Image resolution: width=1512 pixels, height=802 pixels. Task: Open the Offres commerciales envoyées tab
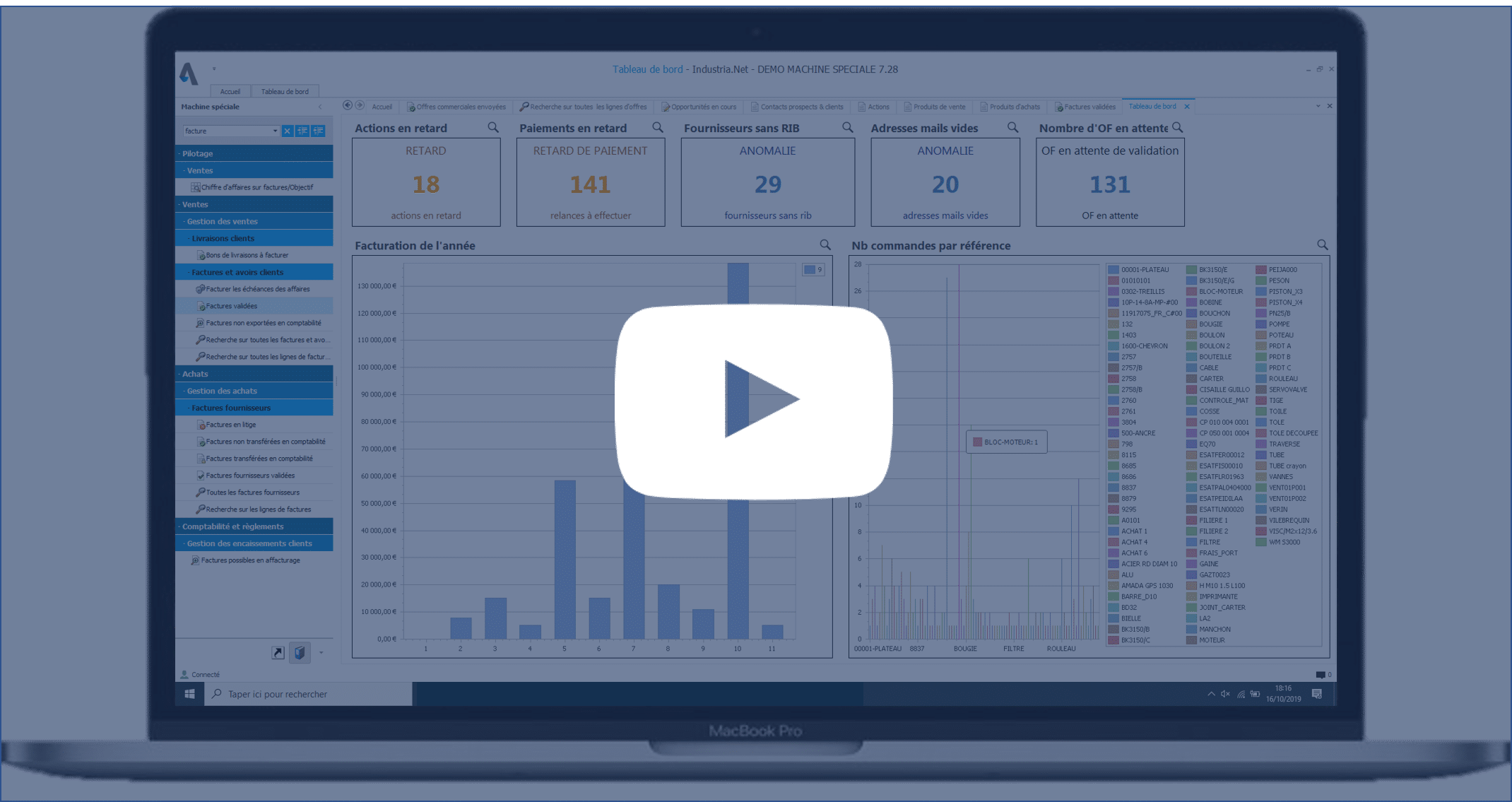pos(456,107)
